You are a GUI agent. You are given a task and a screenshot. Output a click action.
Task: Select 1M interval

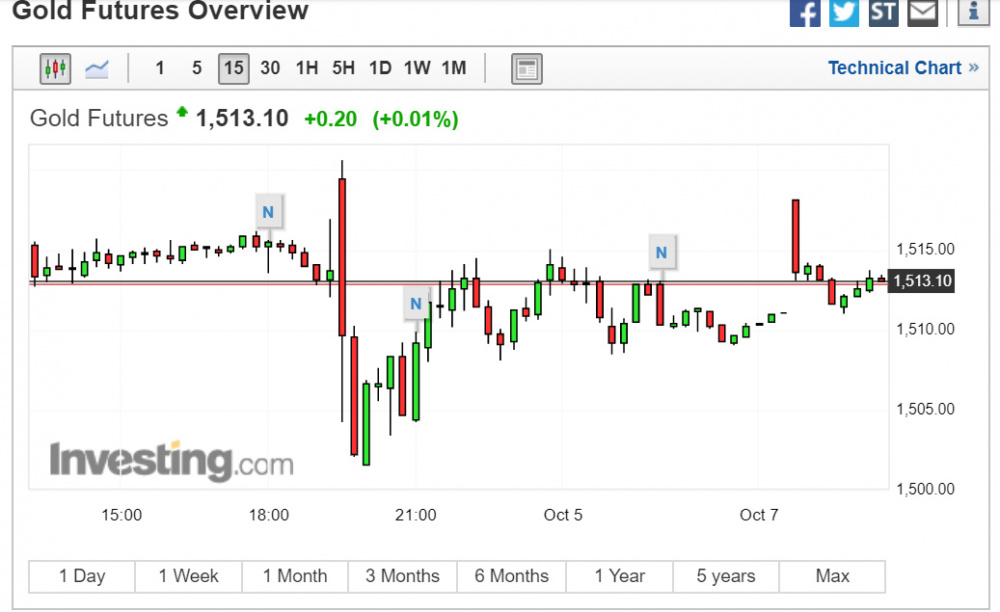click(454, 68)
